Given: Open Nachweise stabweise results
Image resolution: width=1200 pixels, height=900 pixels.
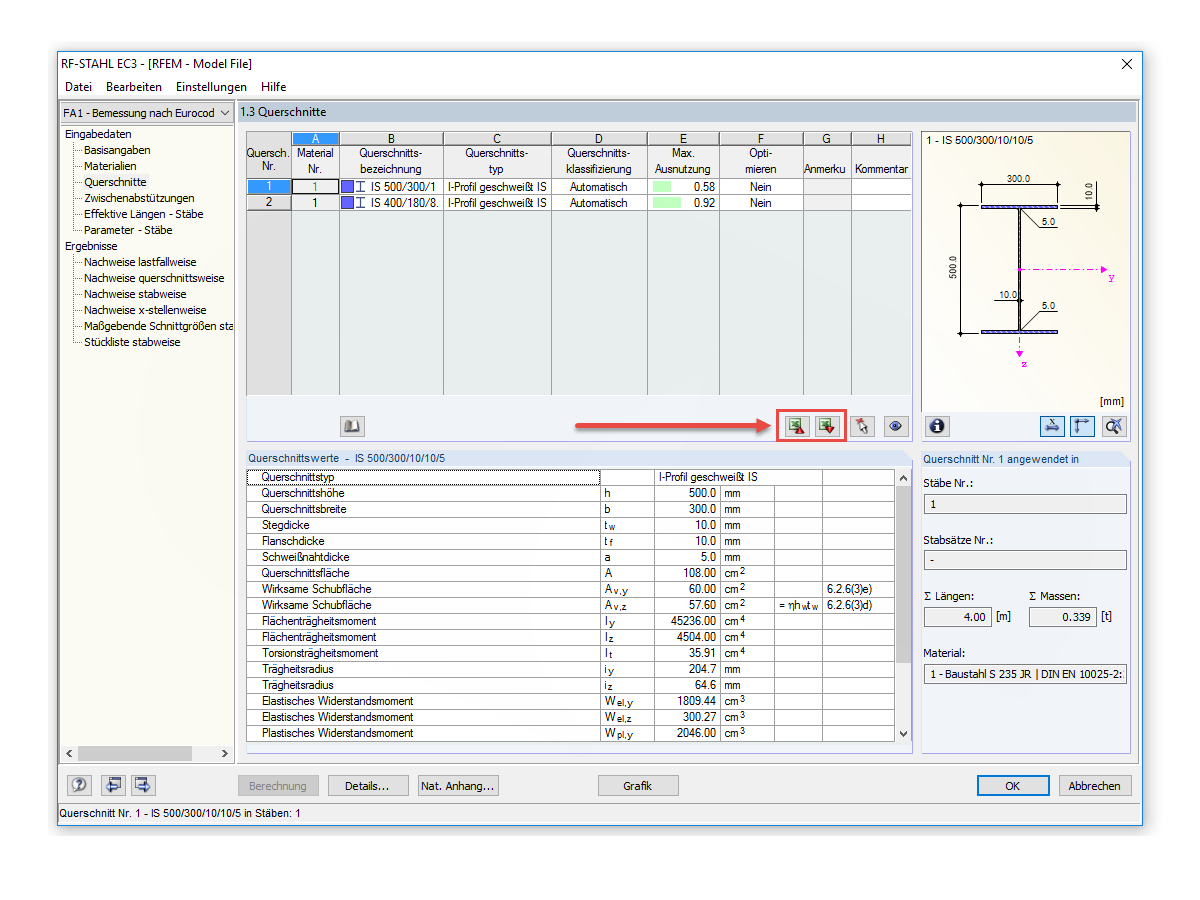Looking at the screenshot, I should pos(135,294).
